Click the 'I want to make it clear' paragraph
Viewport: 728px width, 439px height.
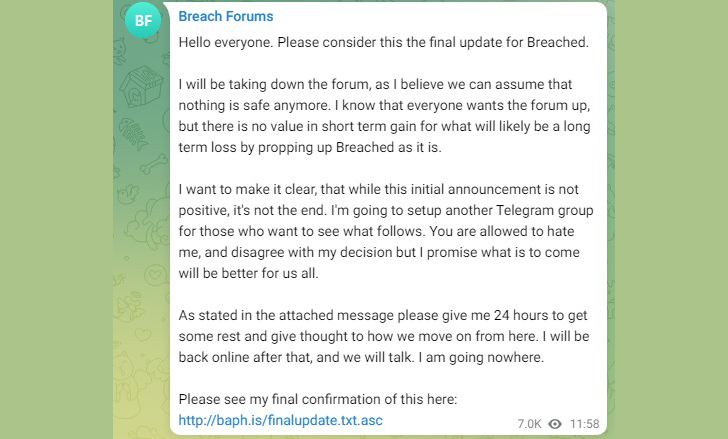coord(386,231)
